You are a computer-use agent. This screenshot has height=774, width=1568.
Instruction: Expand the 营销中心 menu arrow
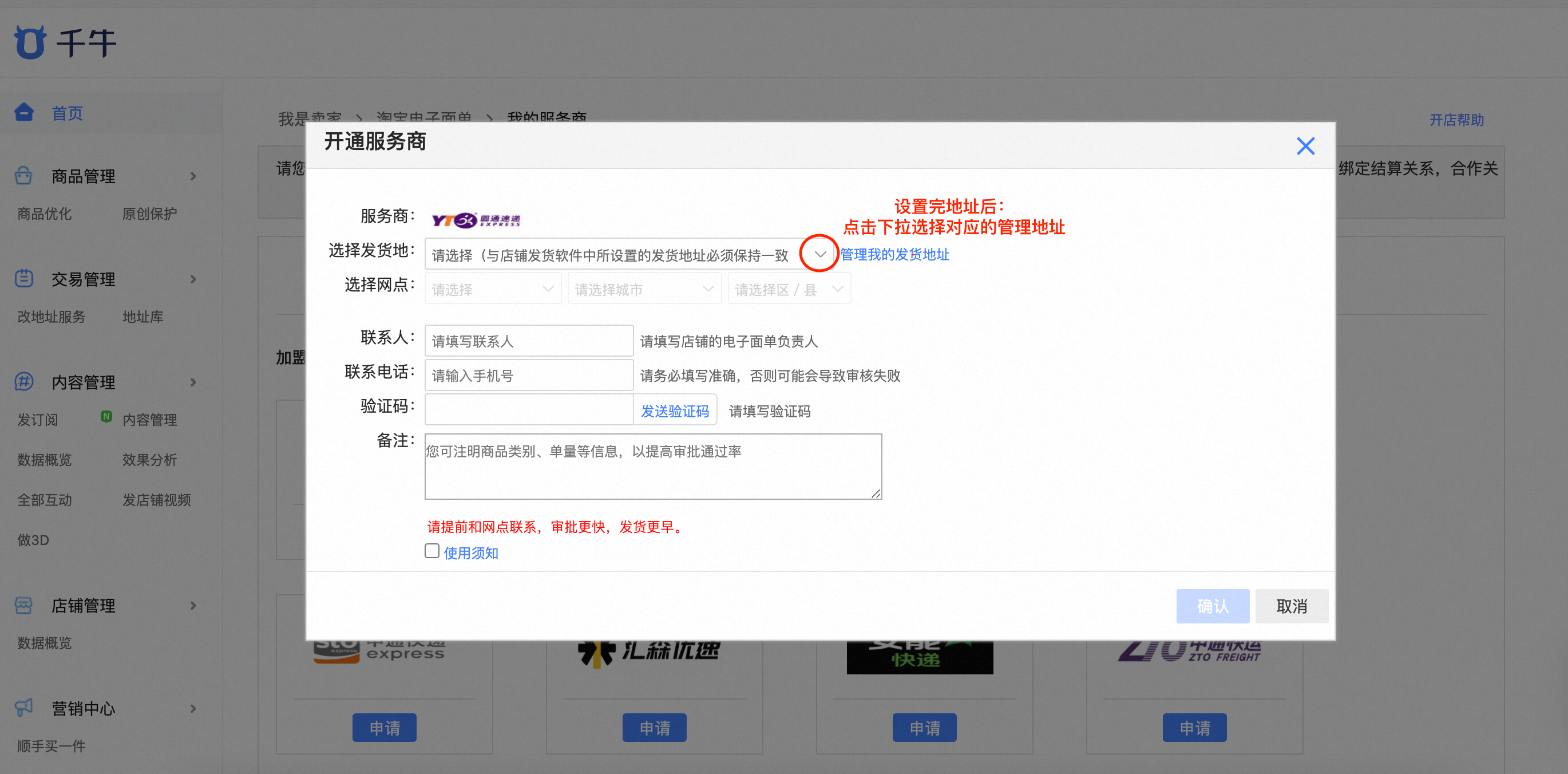coord(193,709)
